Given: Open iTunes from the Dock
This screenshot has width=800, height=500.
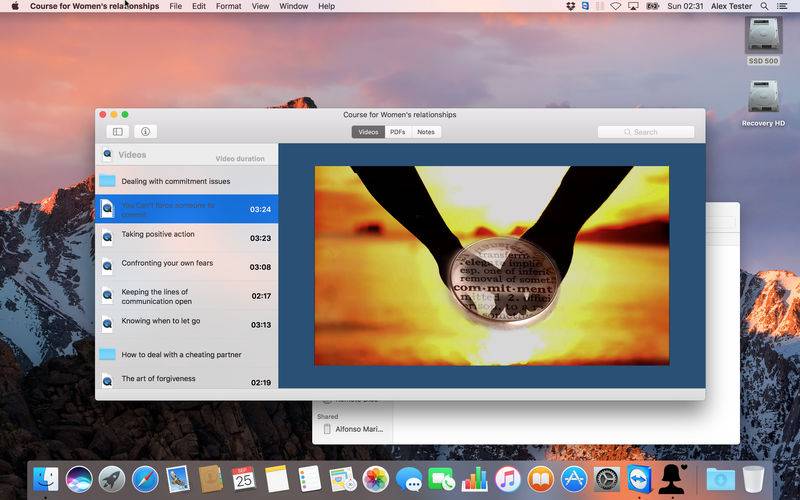Looking at the screenshot, I should tap(508, 480).
